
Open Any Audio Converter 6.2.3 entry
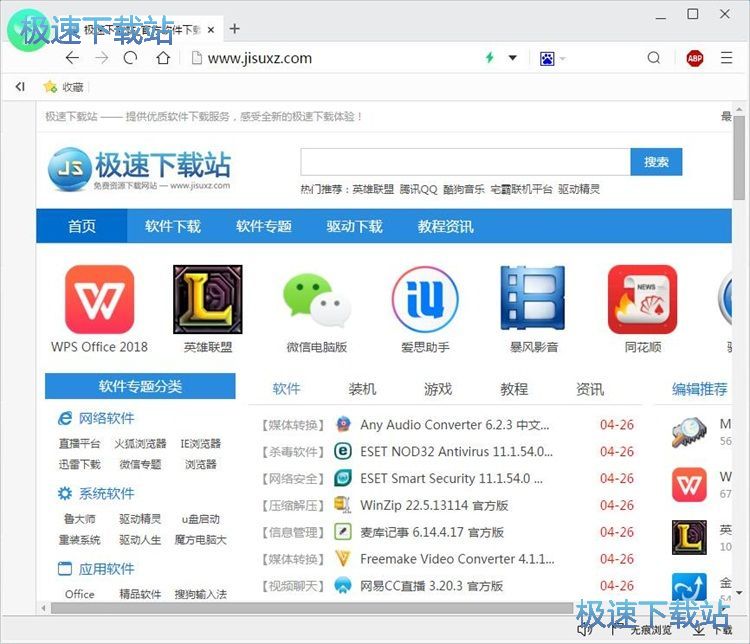(454, 424)
